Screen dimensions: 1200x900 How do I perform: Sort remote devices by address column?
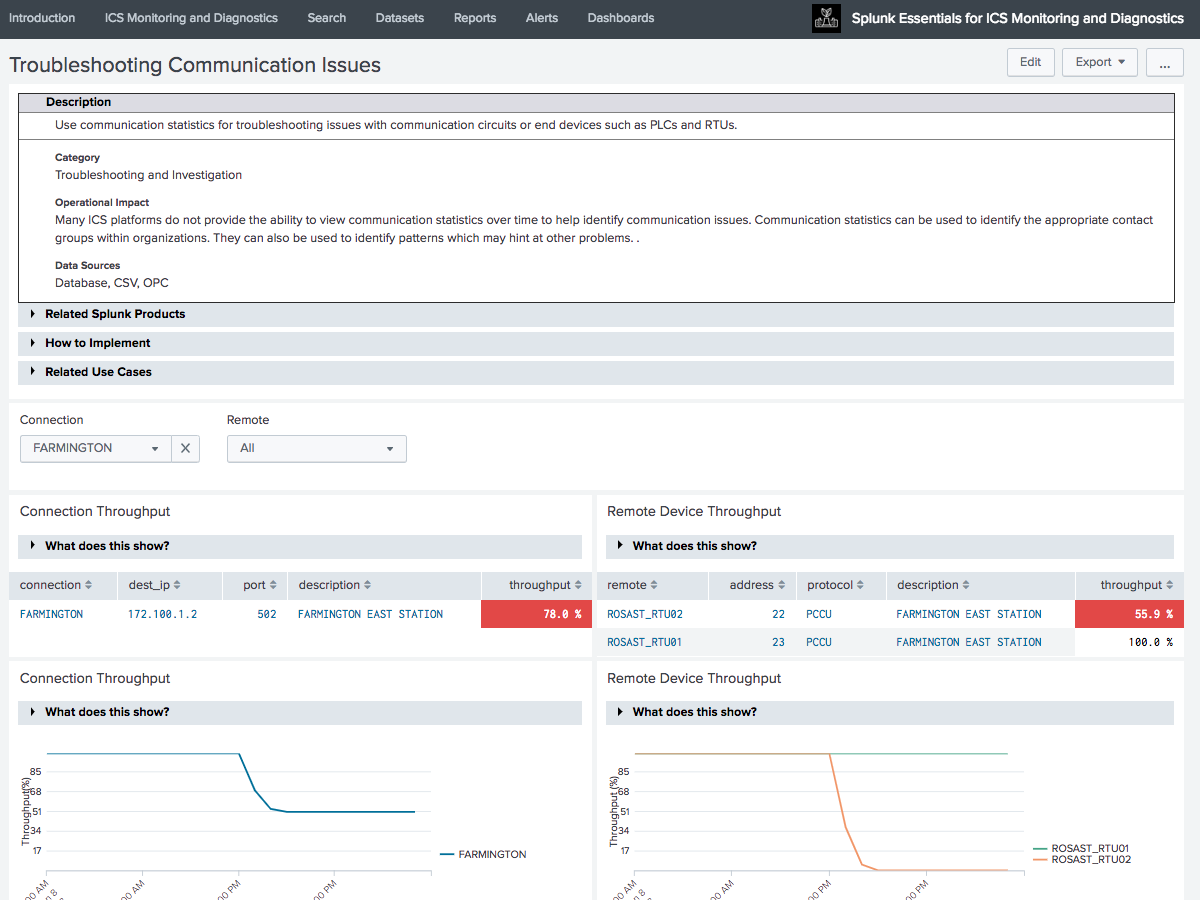coord(757,585)
